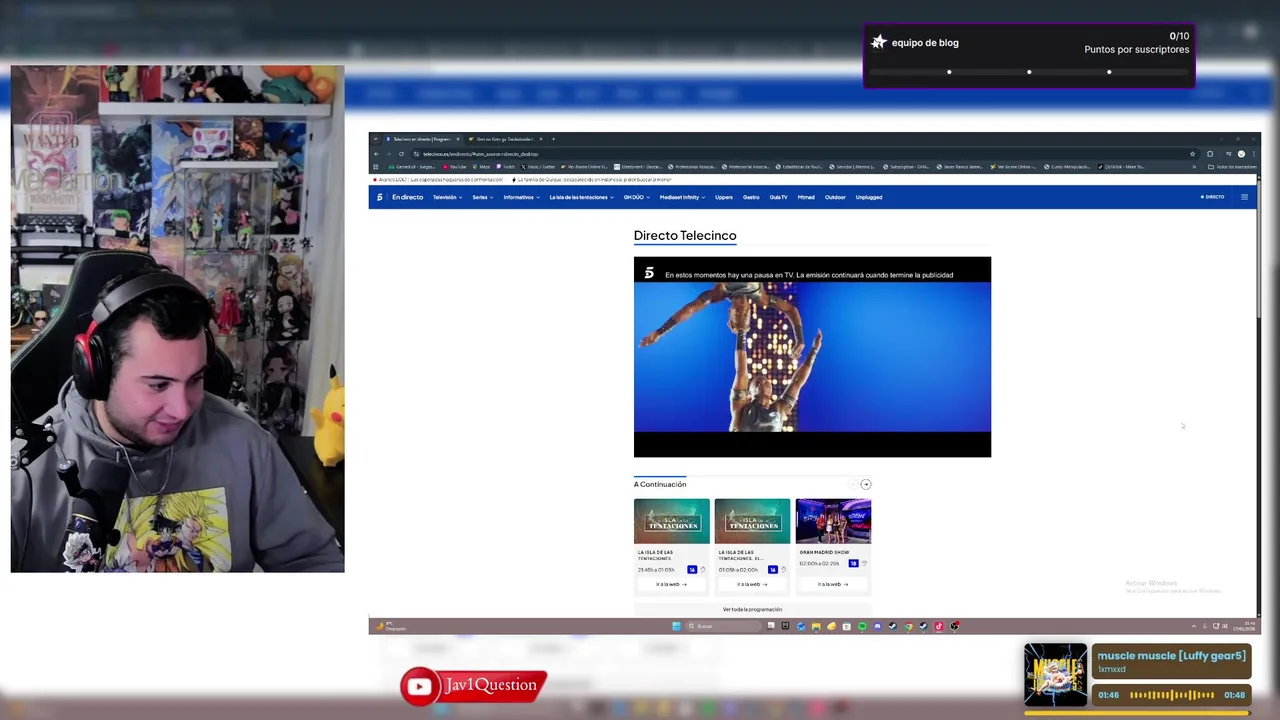
Task: Show next upcoming programs with arrow
Action: pos(866,484)
